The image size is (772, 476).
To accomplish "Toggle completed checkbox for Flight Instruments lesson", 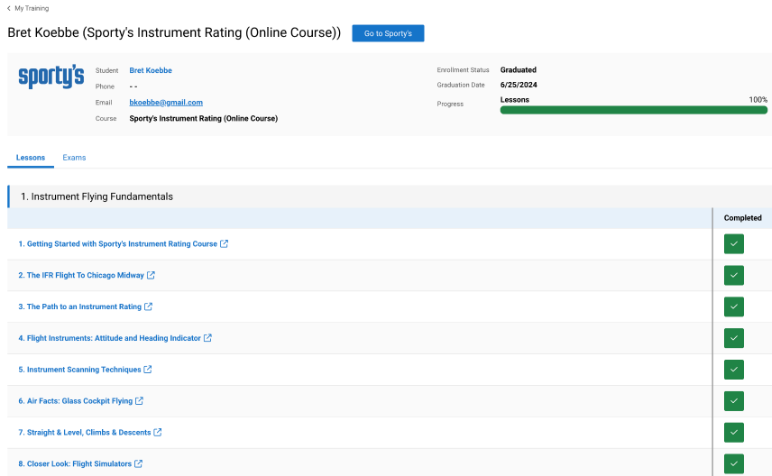I will (x=734, y=338).
